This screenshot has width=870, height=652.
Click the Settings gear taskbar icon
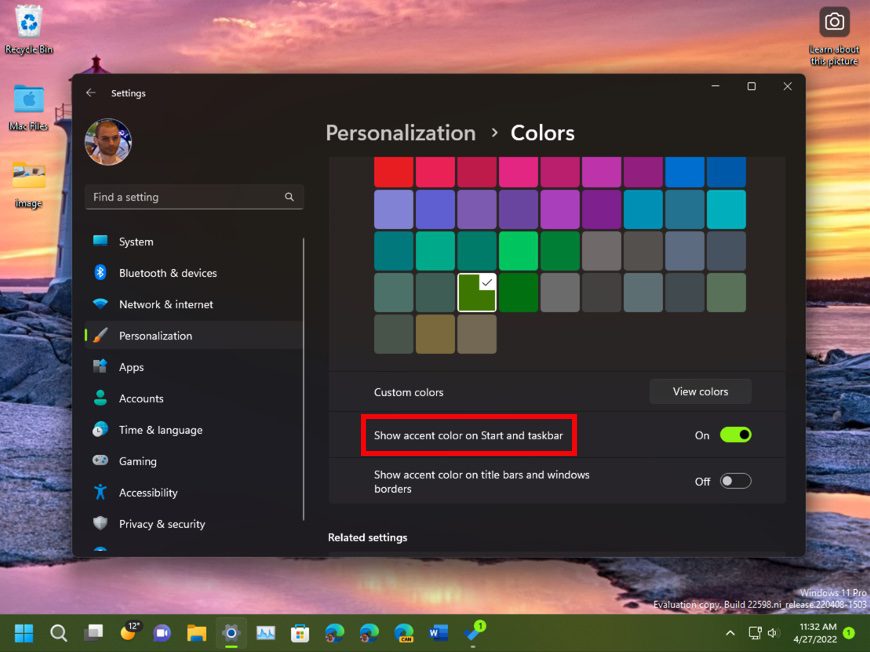[231, 633]
